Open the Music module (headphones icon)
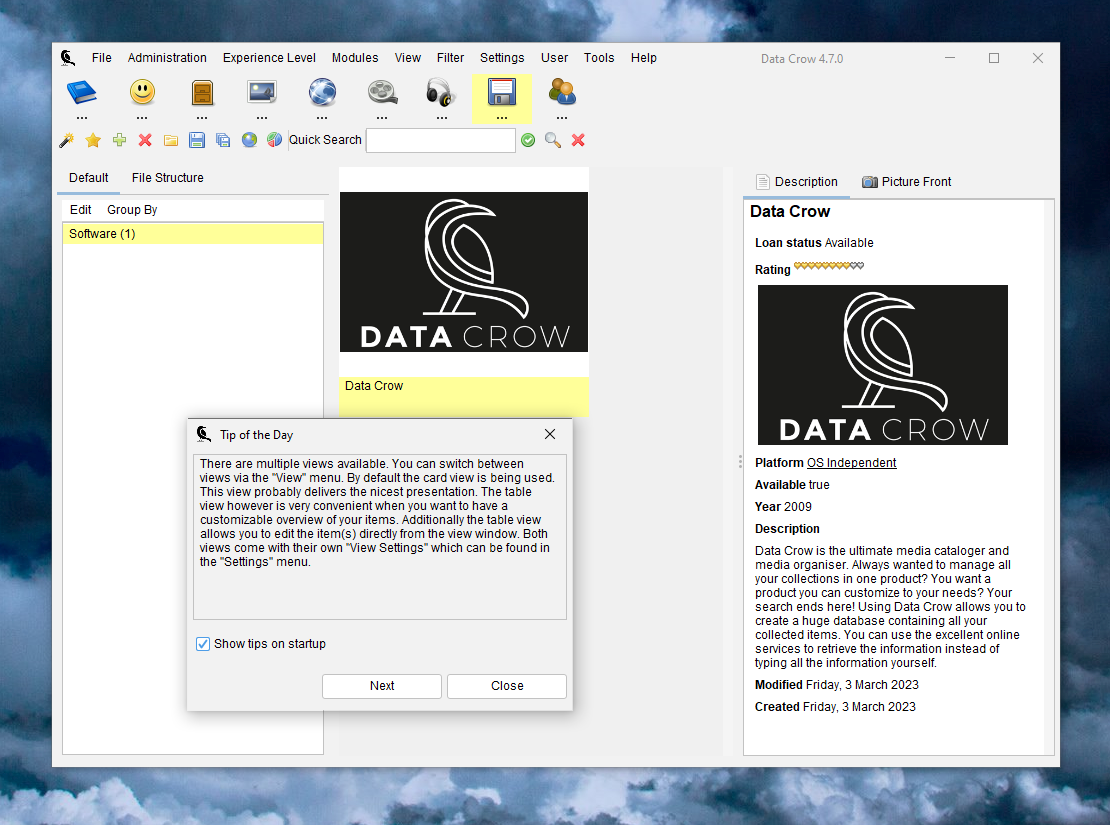The image size is (1110, 825). click(x=440, y=93)
